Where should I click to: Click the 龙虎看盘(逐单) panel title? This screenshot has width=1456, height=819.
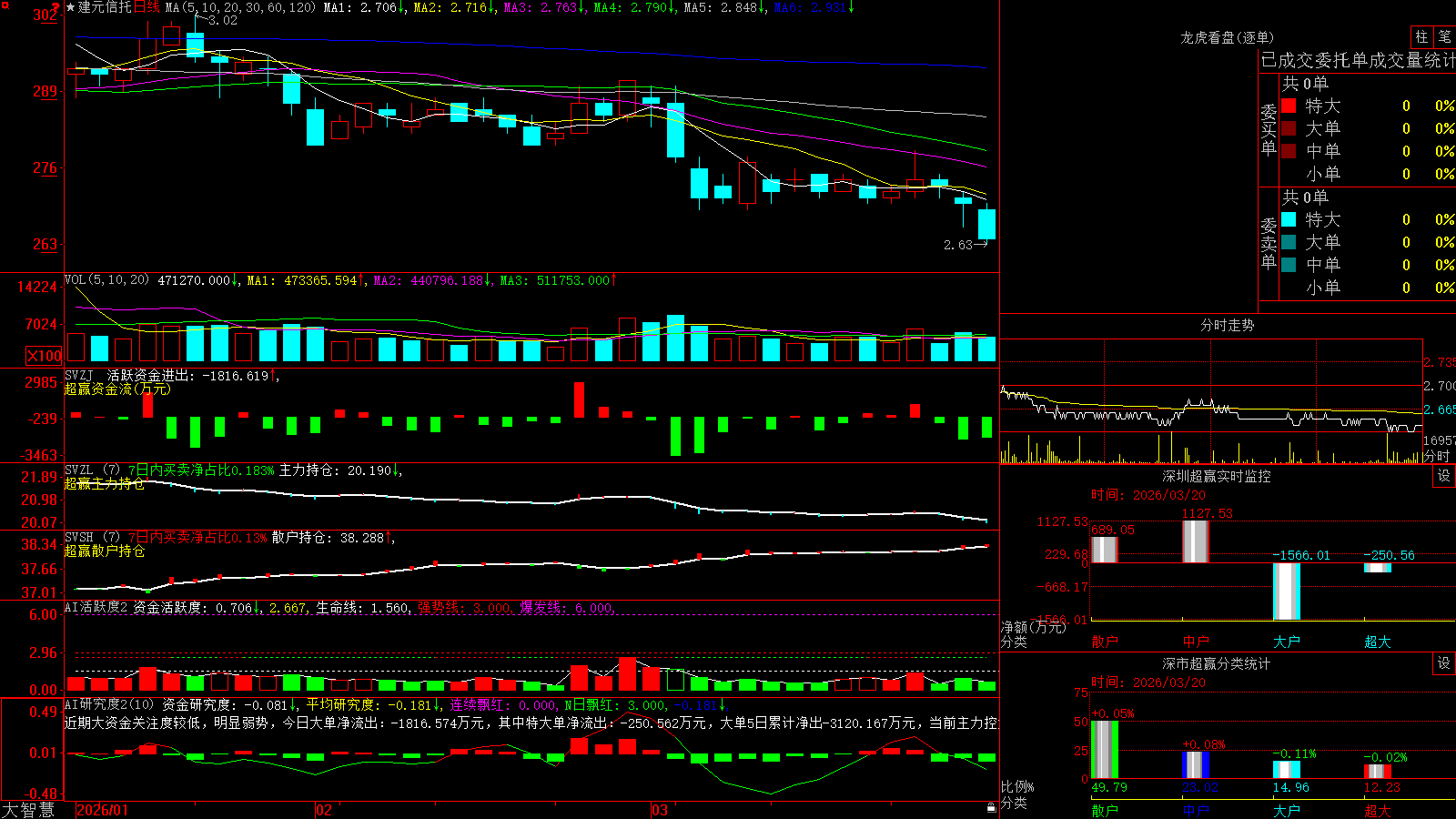tap(1227, 37)
